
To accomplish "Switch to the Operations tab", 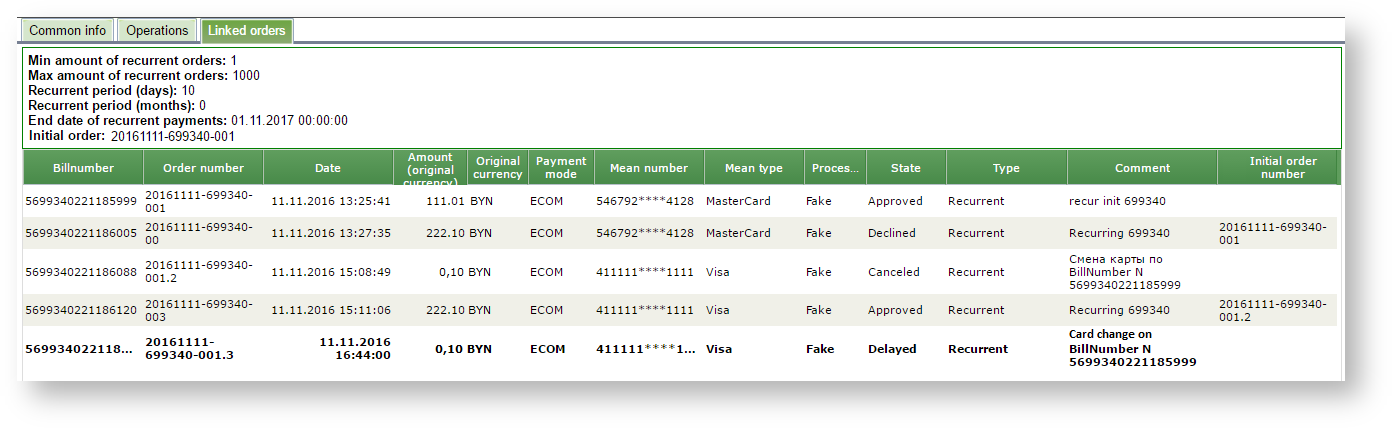I will tap(157, 31).
